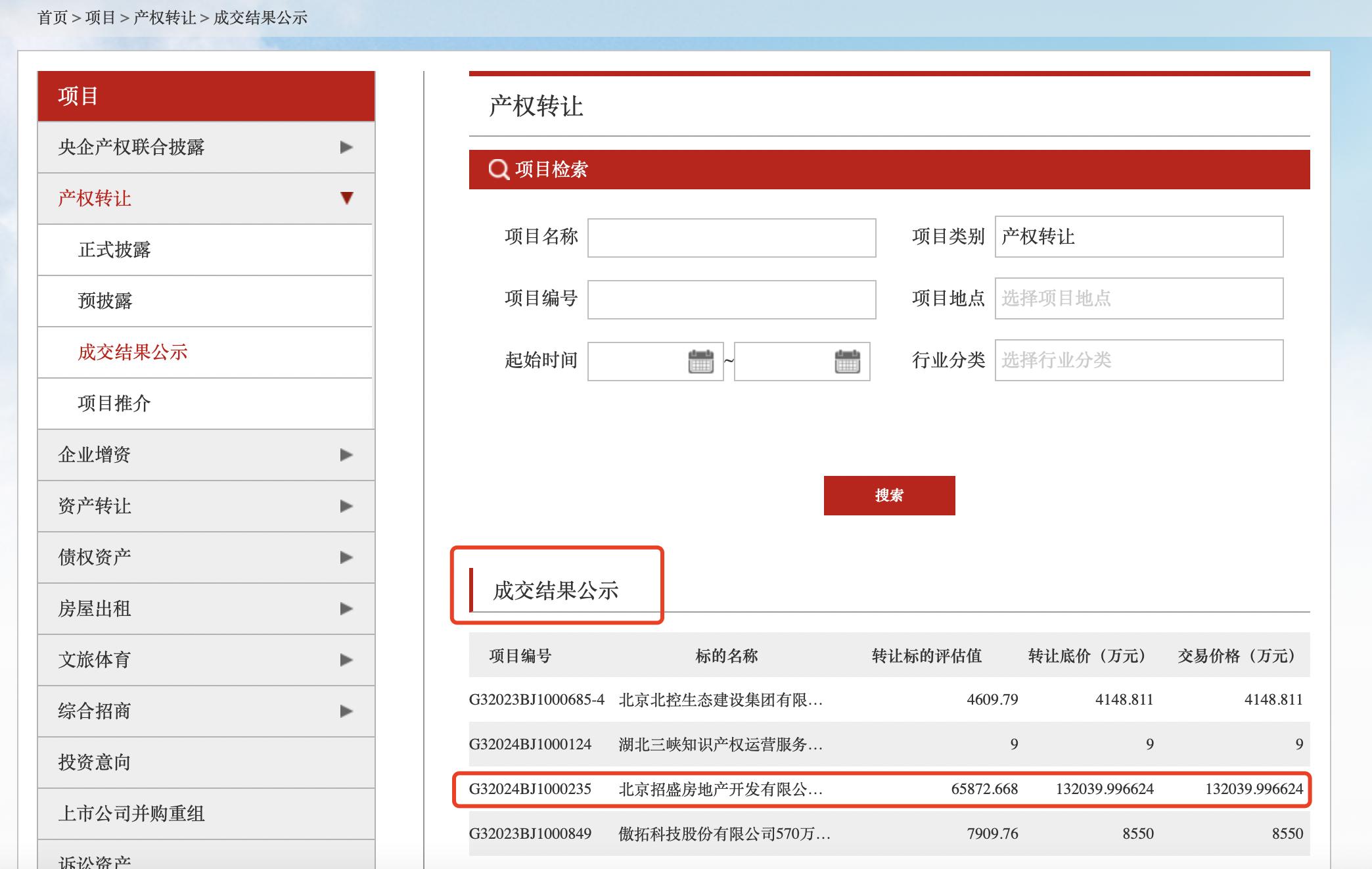Image resolution: width=1372 pixels, height=869 pixels.
Task: Expand the 资产转让 menu arrow
Action: pos(346,506)
